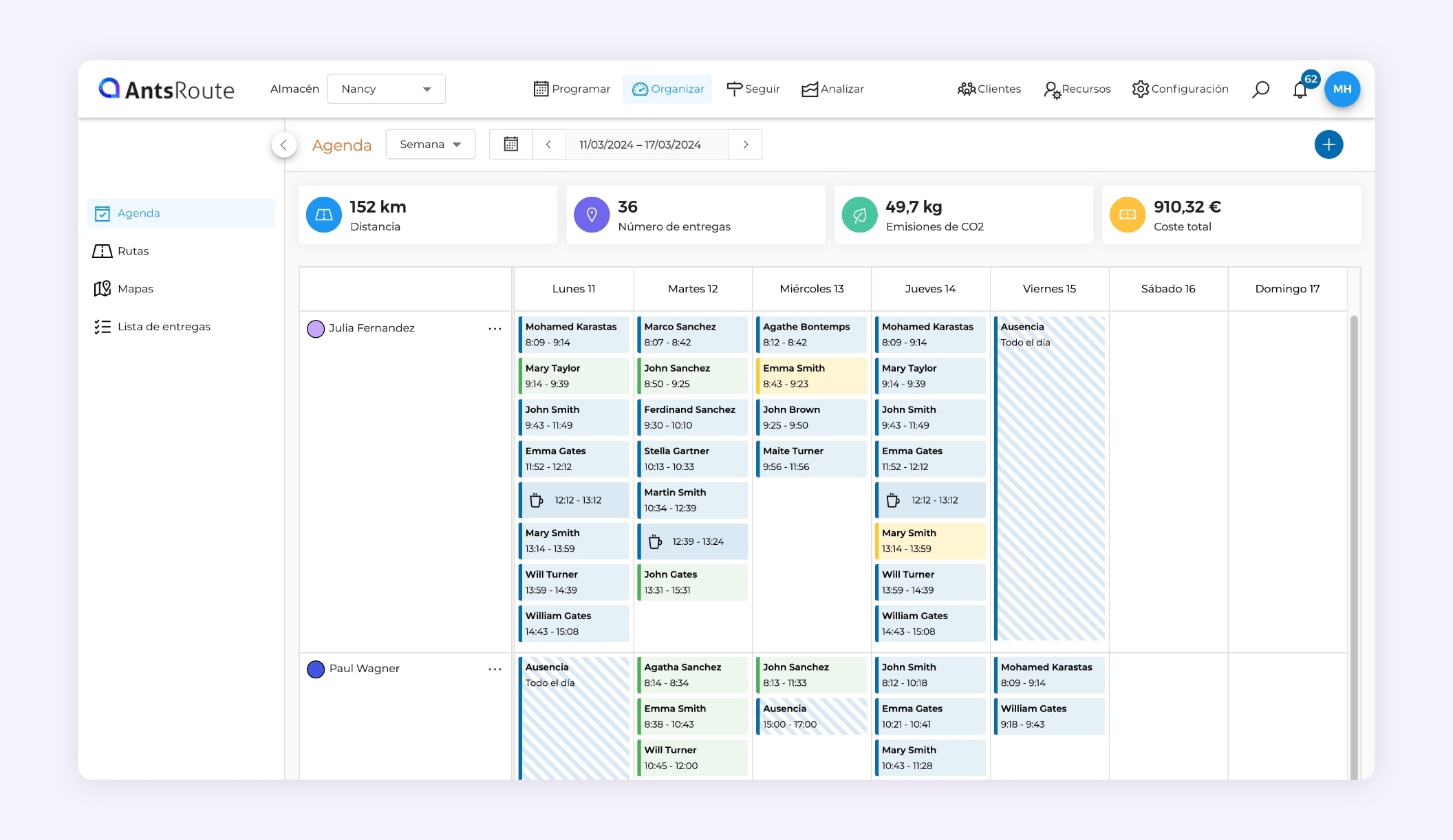
Task: Select the Rutas sidebar icon
Action: (x=103, y=251)
